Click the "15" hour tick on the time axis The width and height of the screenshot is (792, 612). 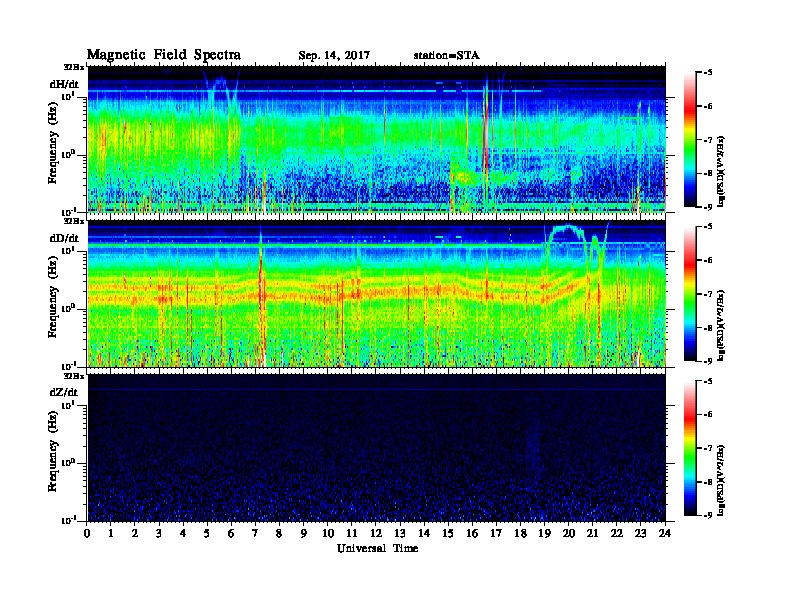tap(448, 534)
